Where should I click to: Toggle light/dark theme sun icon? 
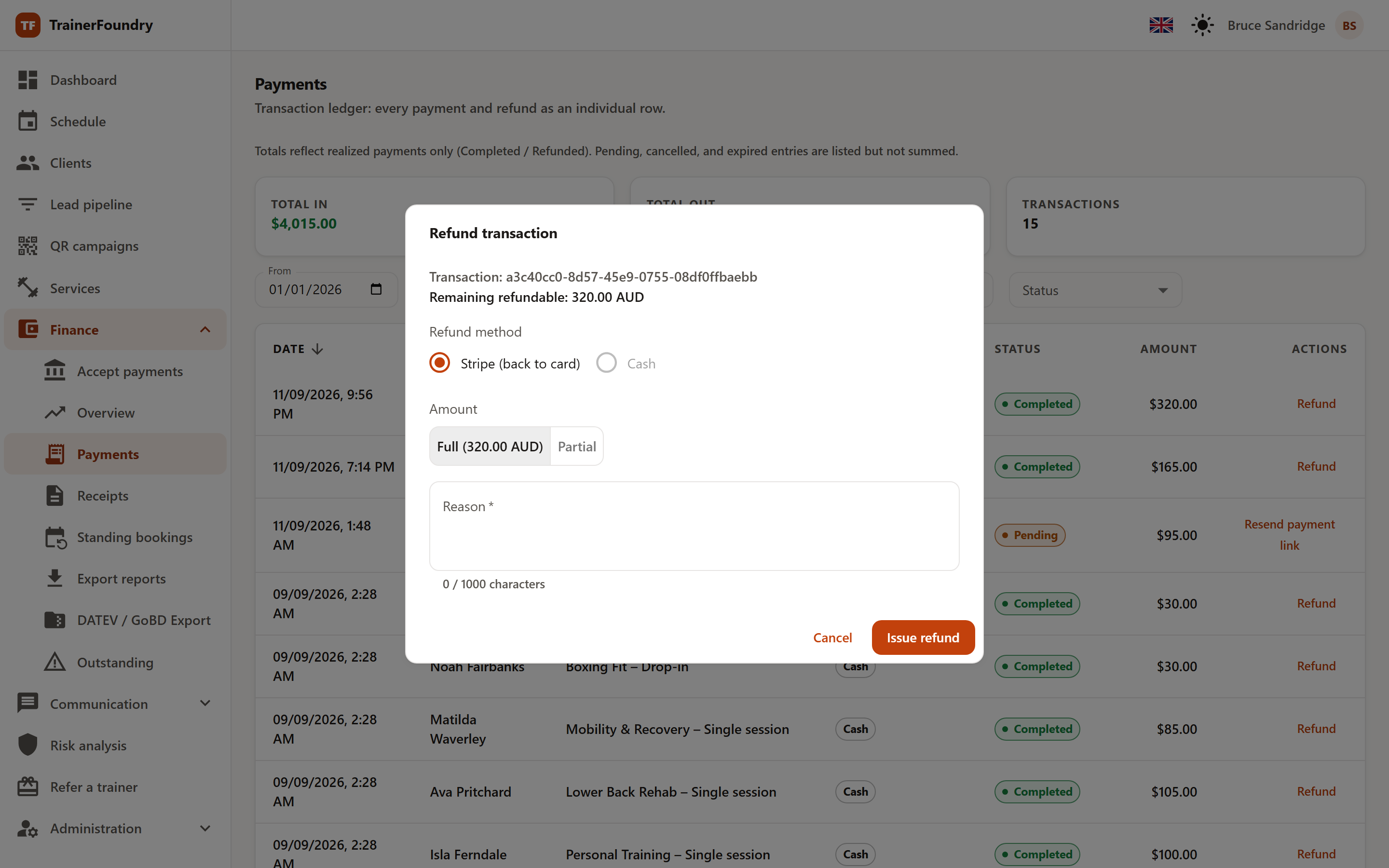1202,25
